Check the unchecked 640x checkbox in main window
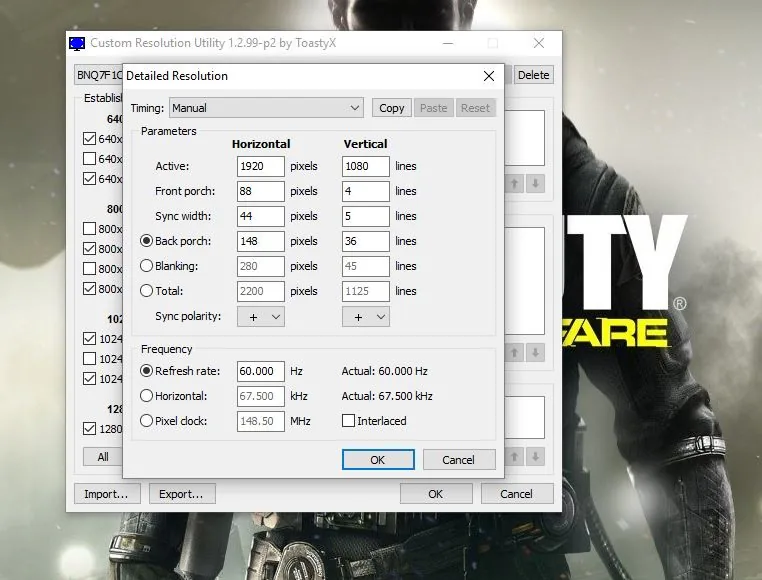This screenshot has width=762, height=580. tap(89, 158)
